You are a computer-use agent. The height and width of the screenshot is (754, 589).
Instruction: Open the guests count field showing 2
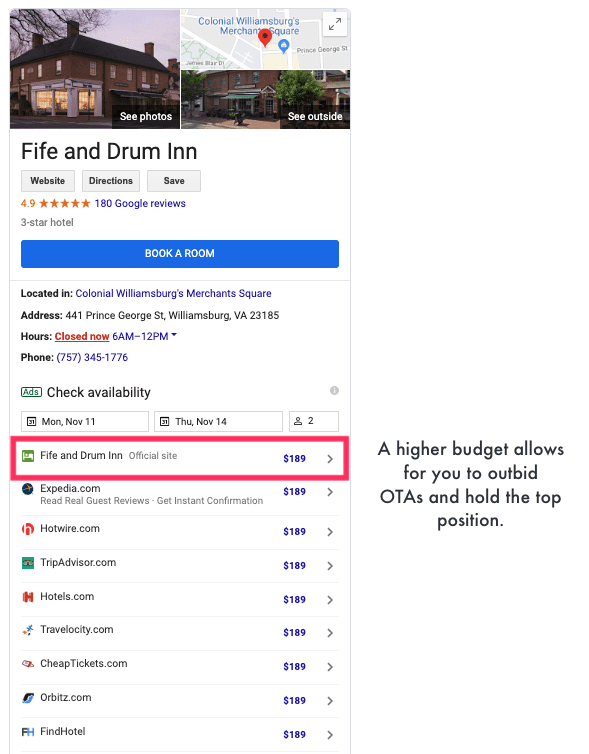(x=314, y=422)
